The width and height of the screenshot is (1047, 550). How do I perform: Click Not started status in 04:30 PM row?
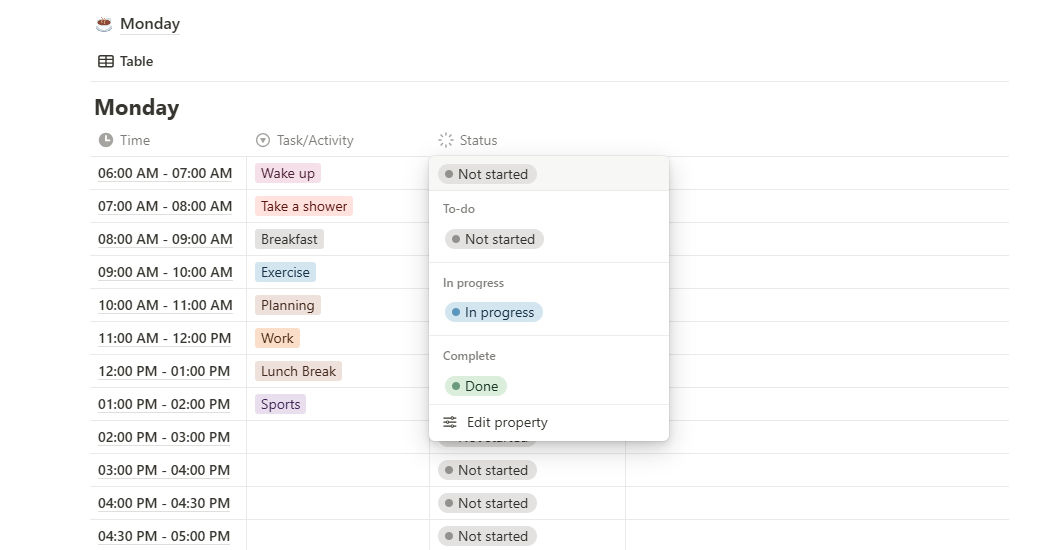click(487, 536)
